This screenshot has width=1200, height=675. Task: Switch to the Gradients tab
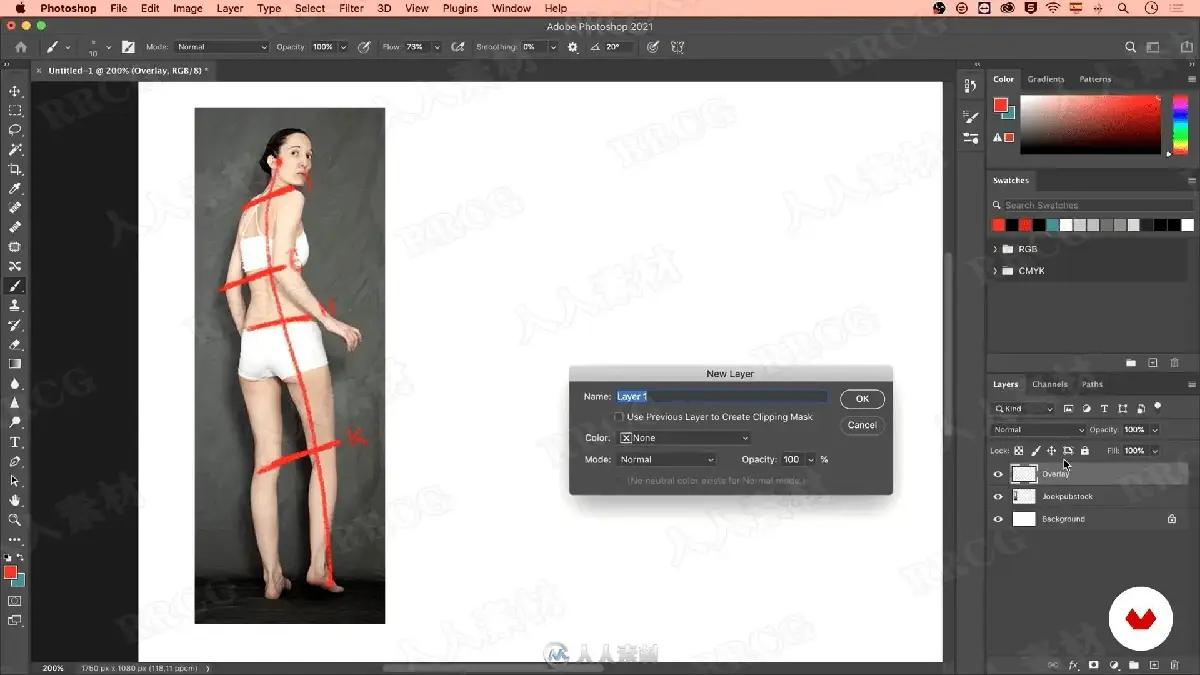(1046, 79)
